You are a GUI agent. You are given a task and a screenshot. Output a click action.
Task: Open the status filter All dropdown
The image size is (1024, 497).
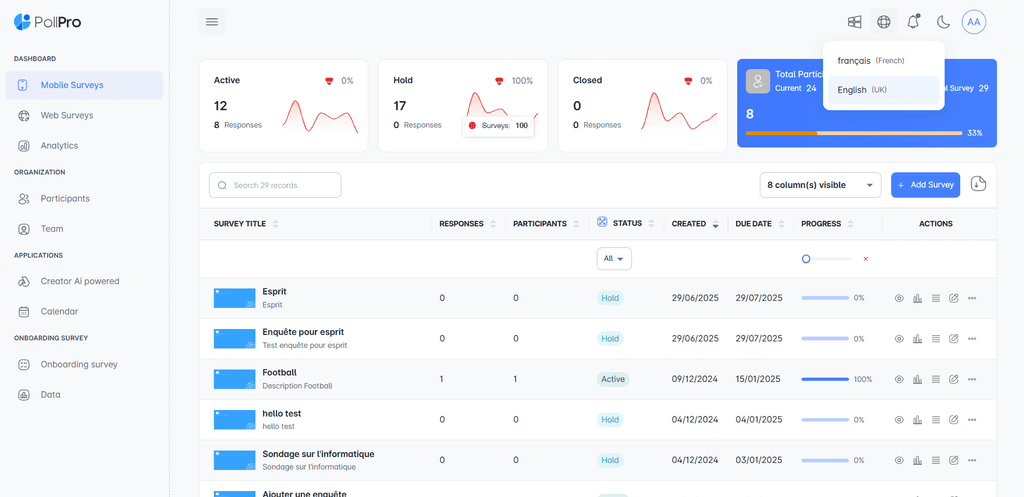[x=614, y=259]
